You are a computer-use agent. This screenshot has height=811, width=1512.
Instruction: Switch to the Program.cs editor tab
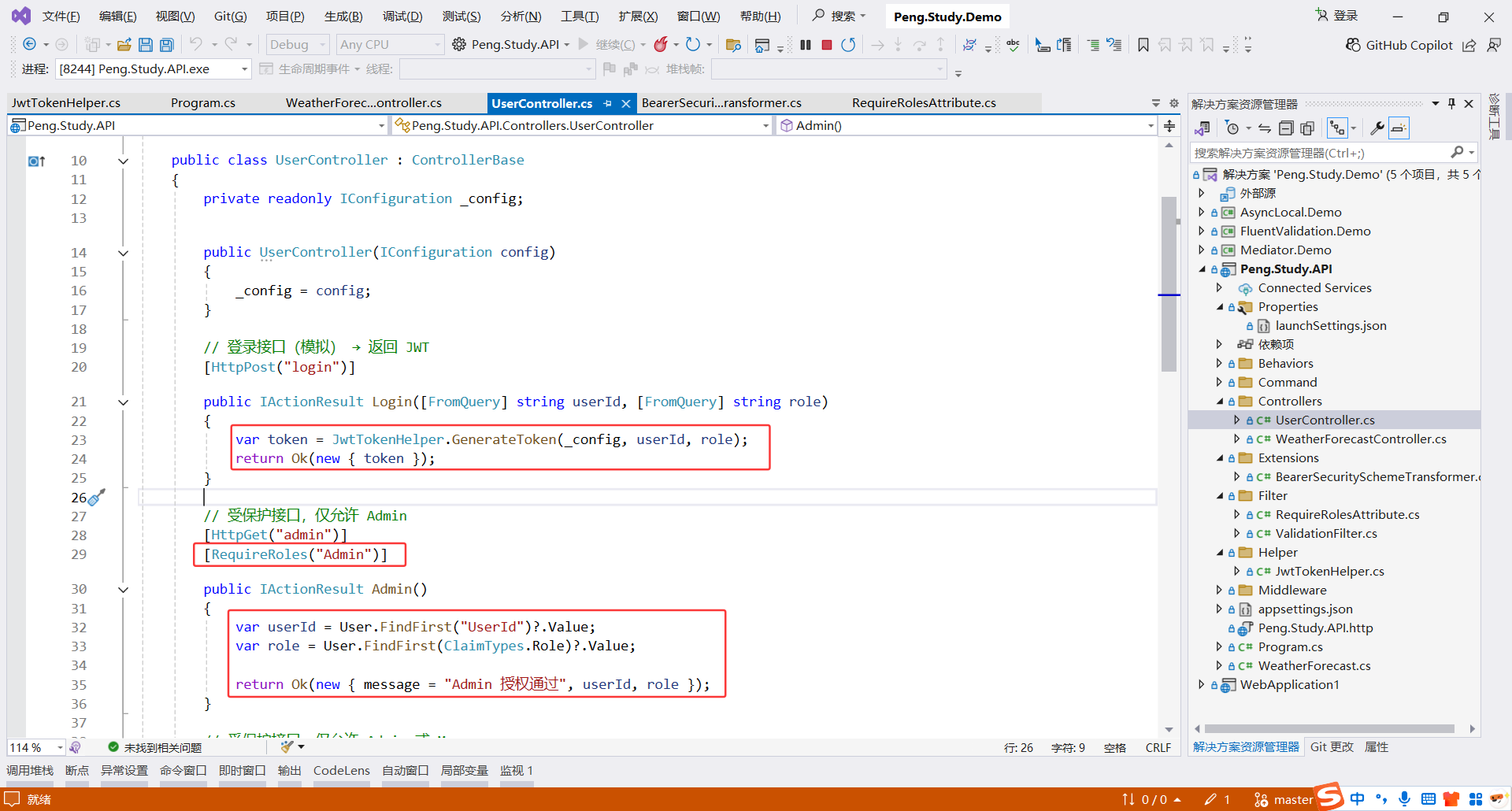[203, 103]
